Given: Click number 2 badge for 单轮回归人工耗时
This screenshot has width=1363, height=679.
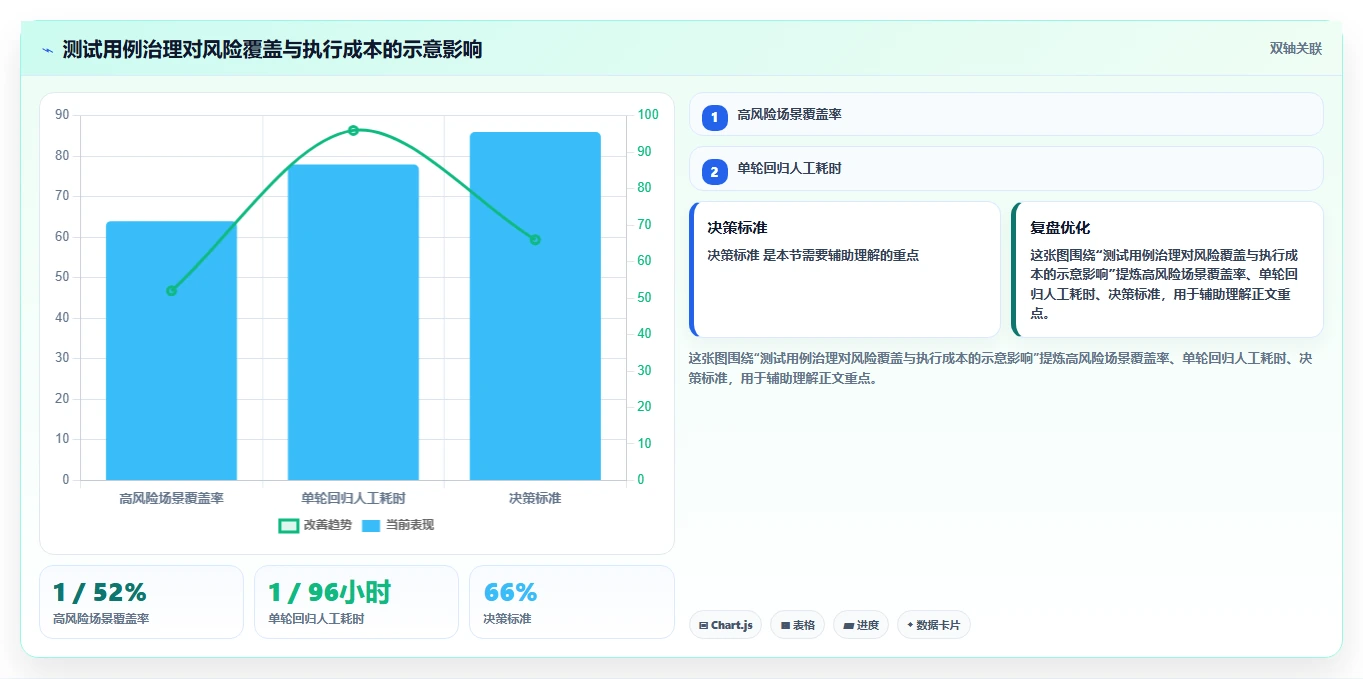Looking at the screenshot, I should point(714,172).
